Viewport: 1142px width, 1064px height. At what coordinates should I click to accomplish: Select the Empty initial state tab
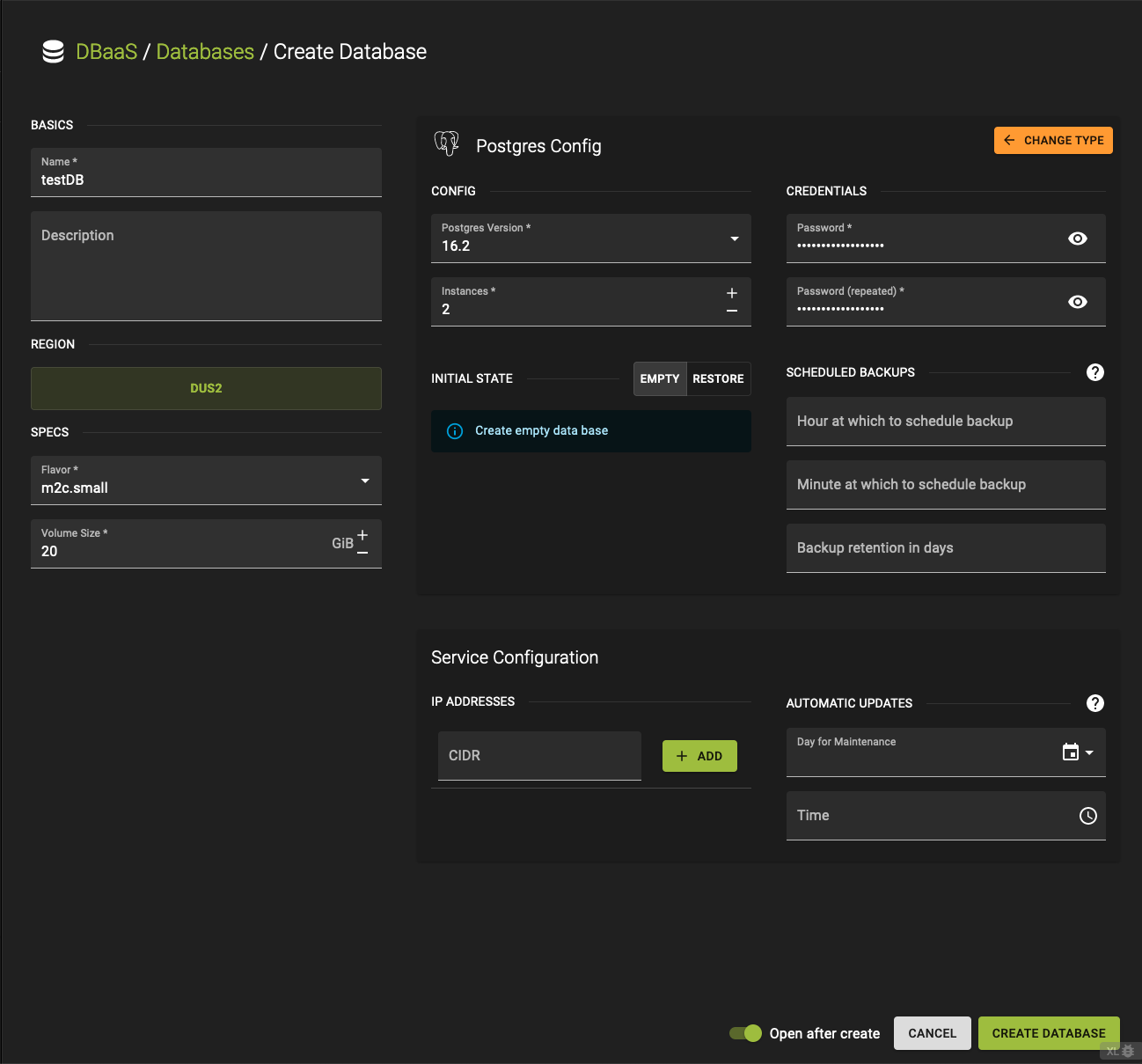[x=660, y=378]
